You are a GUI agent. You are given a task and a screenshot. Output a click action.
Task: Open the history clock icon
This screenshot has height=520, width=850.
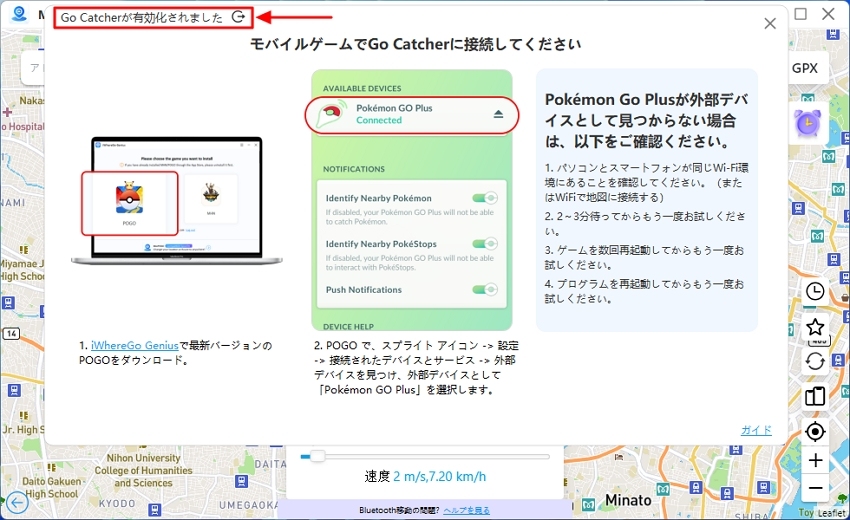tap(815, 291)
